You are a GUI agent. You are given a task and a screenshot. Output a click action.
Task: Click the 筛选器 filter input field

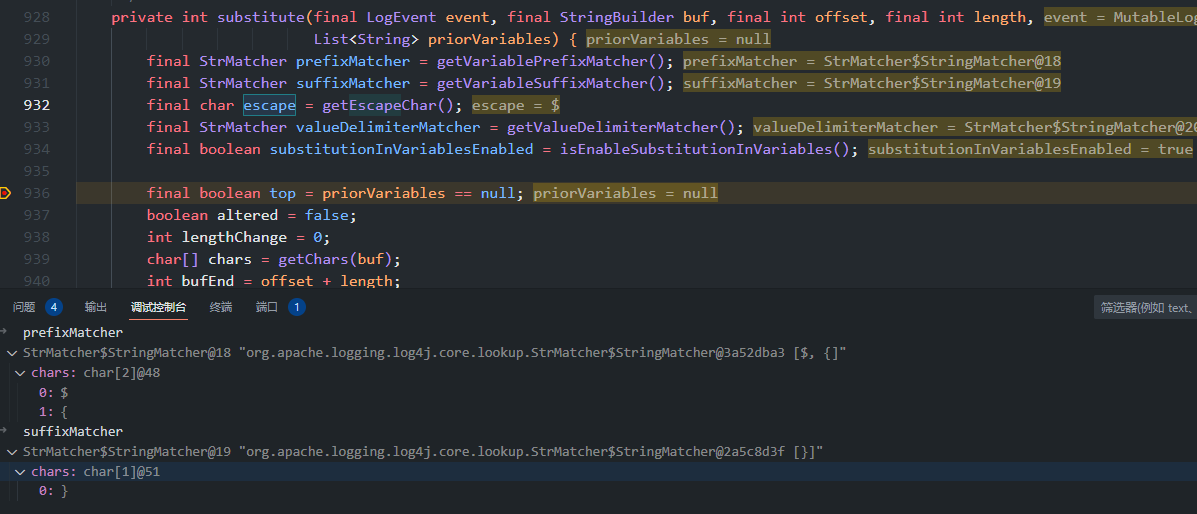tap(1145, 308)
